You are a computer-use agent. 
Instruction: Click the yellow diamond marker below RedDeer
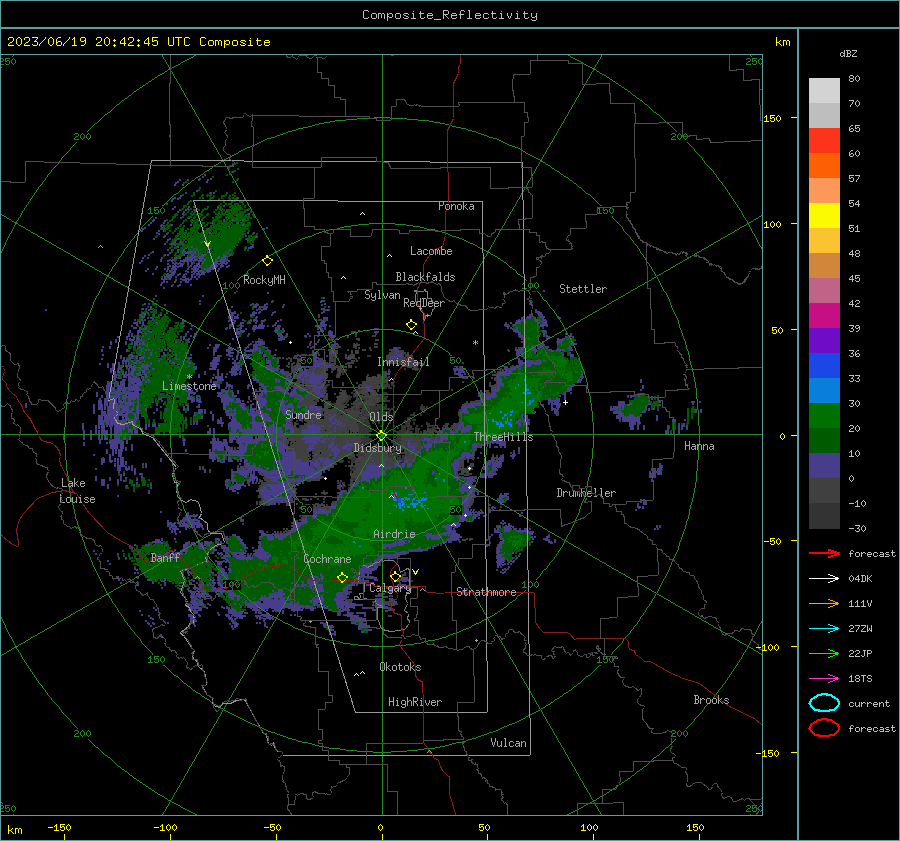412,325
